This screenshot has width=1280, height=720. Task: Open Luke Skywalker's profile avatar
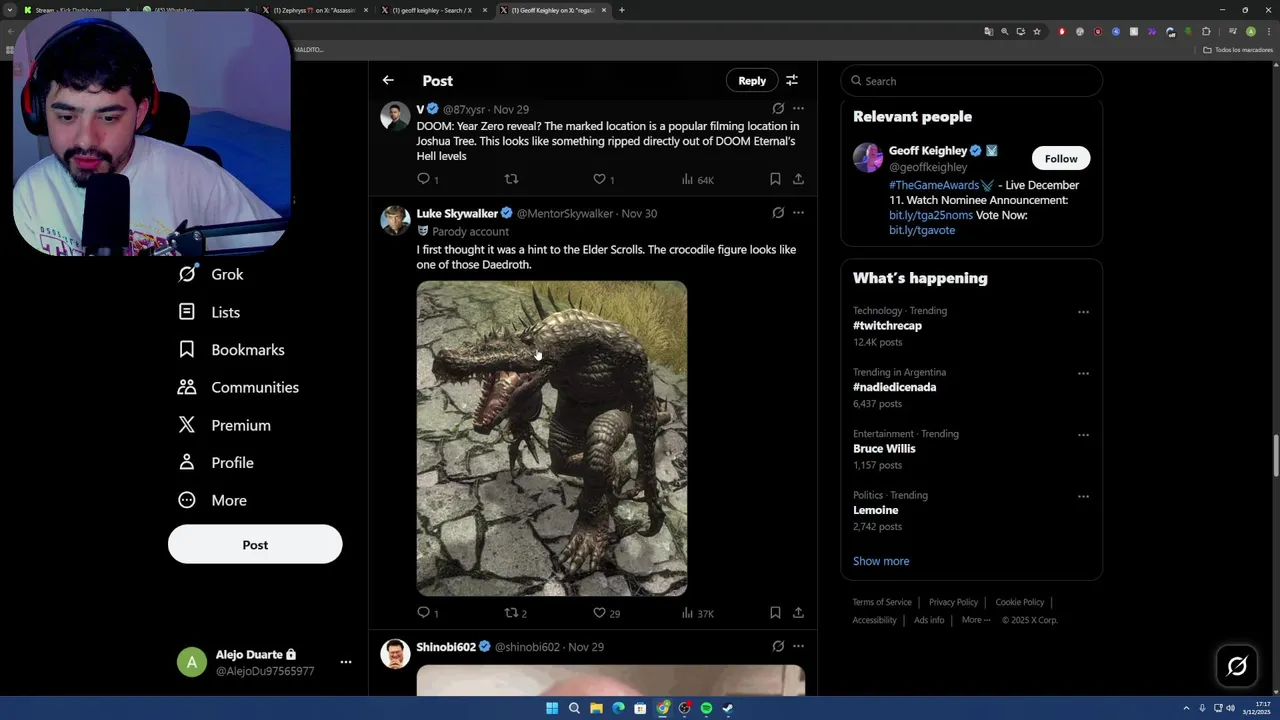(395, 219)
